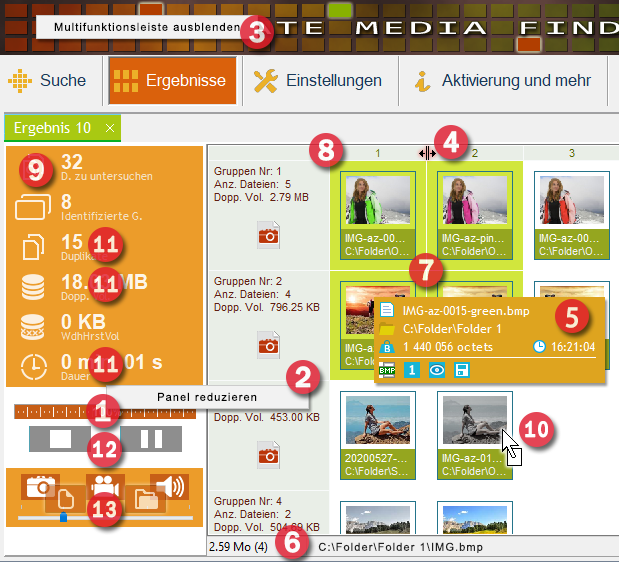Click the BMP format icon in tooltip
This screenshot has height=562, width=619.
click(x=388, y=370)
